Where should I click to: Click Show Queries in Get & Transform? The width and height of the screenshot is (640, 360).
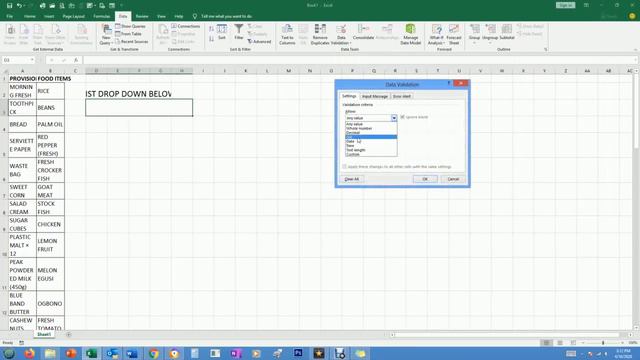point(130,26)
